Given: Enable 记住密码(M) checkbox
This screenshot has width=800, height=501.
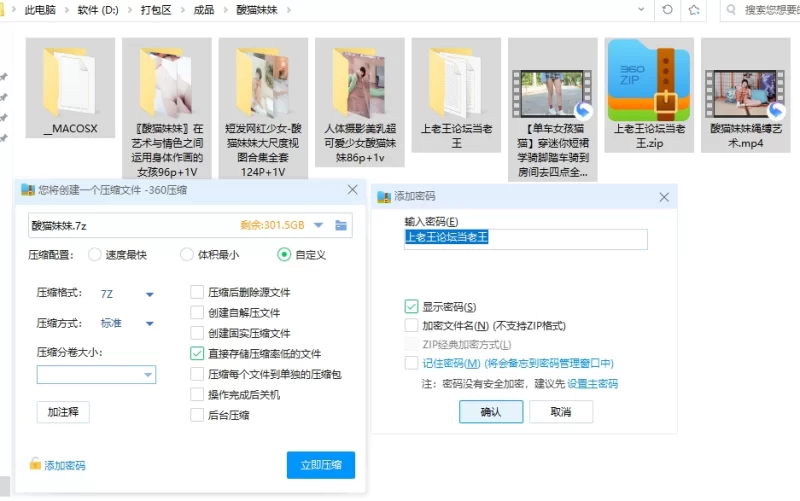Looking at the screenshot, I should coord(411,363).
